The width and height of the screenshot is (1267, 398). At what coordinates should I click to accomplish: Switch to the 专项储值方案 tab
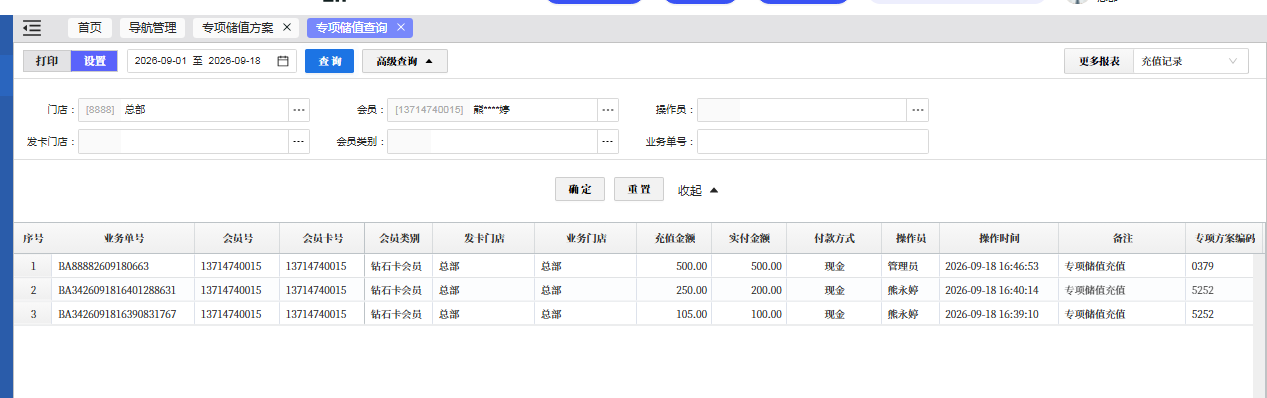click(238, 28)
